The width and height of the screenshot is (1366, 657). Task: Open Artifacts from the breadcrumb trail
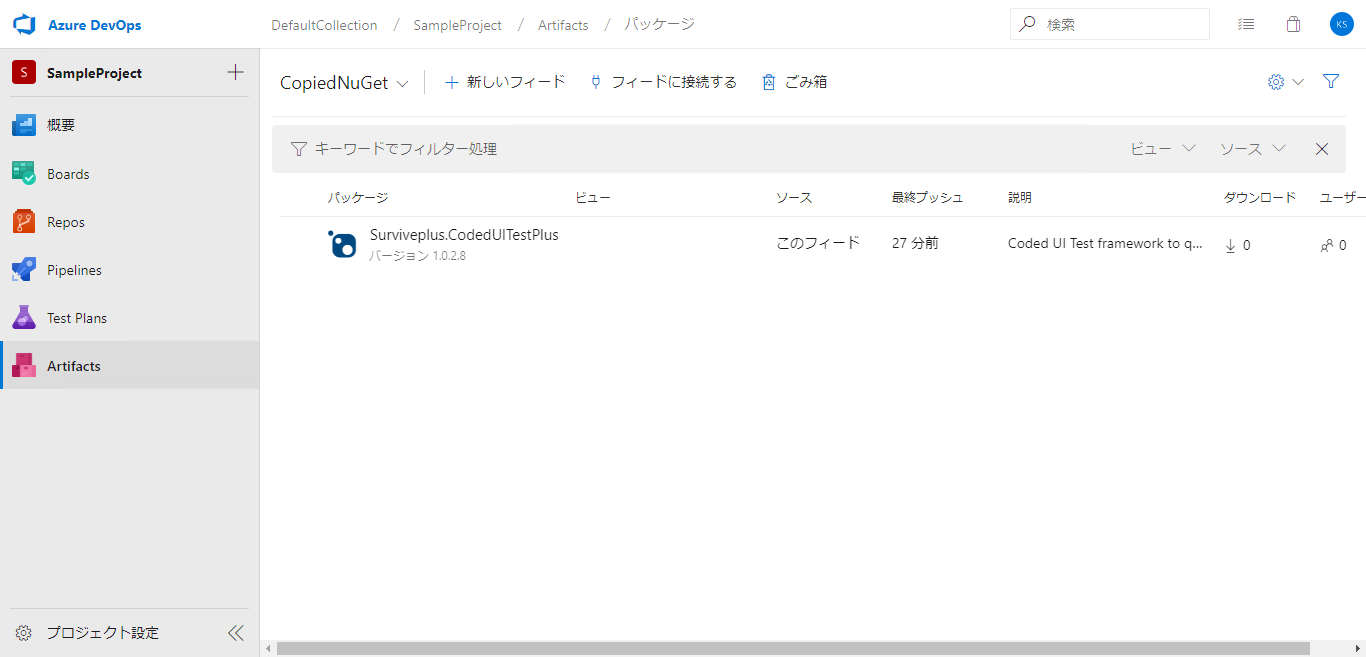[x=562, y=24]
